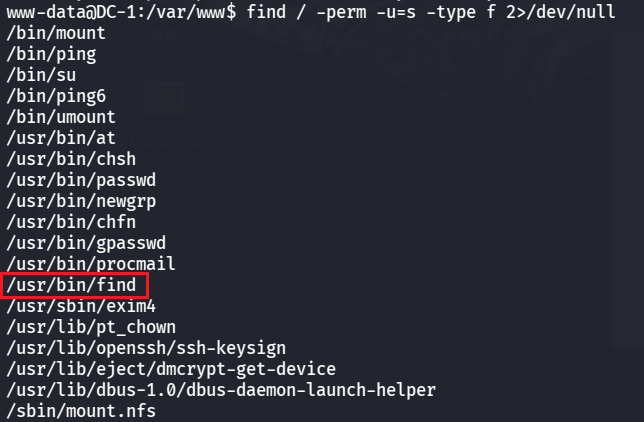Click the /bin/umount output line
The width and height of the screenshot is (644, 422).
pyautogui.click(x=61, y=116)
